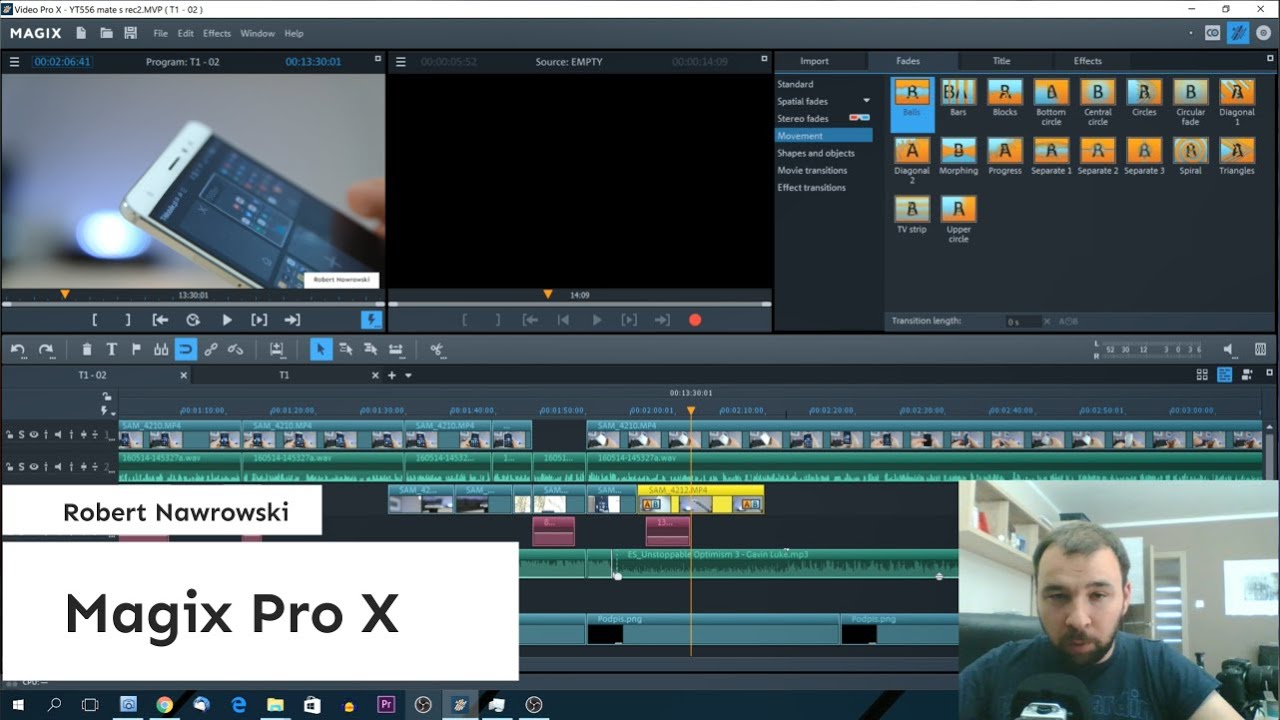Click the ungroup objects icon

[235, 349]
